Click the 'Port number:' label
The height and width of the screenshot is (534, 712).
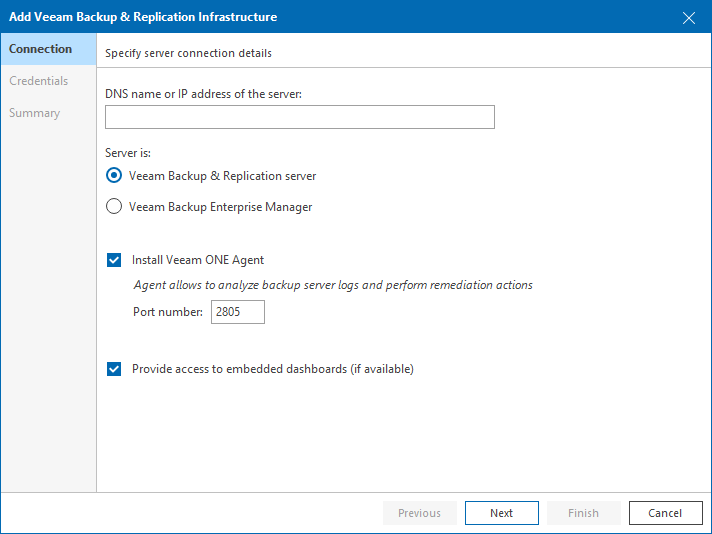point(168,312)
